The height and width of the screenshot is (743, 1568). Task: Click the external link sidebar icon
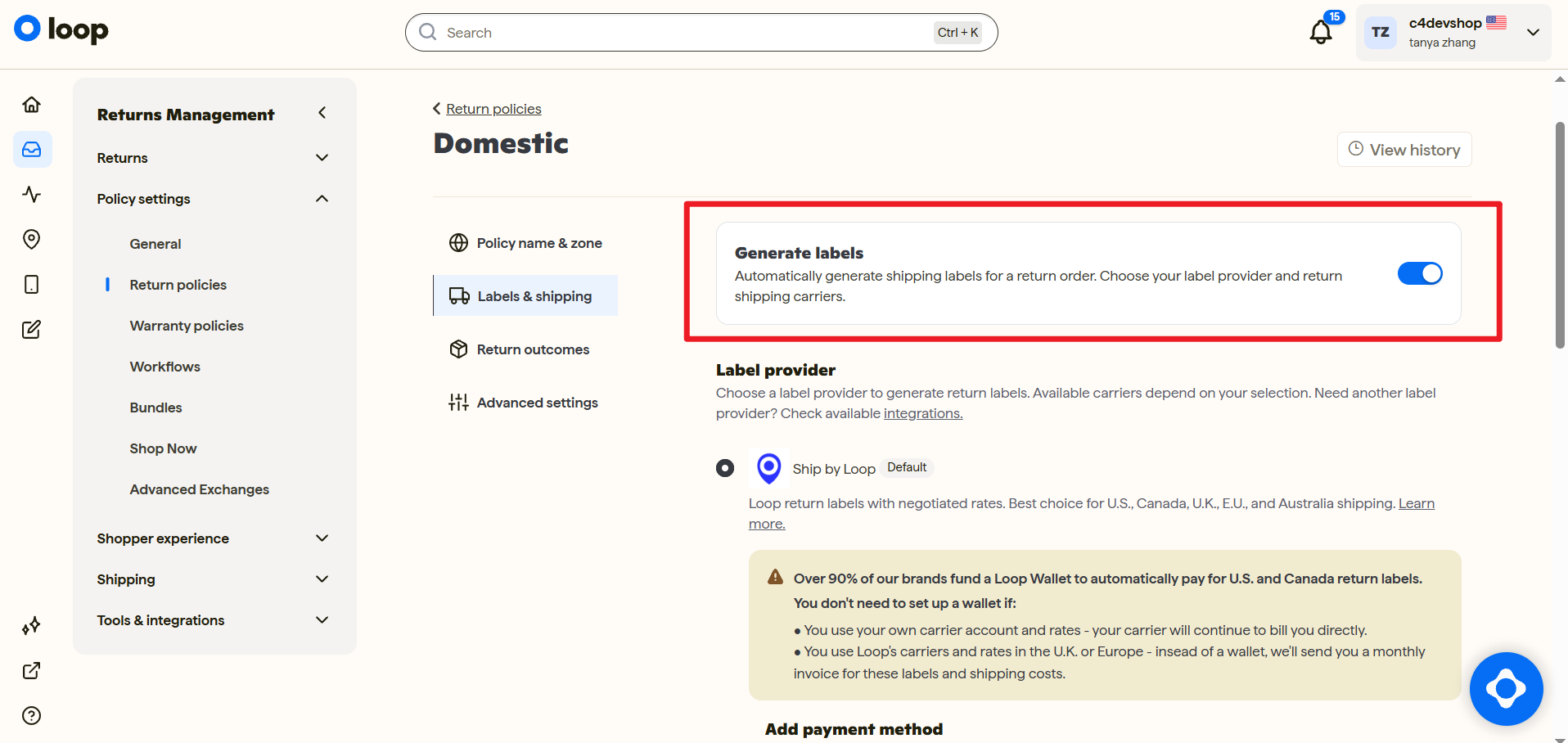click(x=32, y=671)
